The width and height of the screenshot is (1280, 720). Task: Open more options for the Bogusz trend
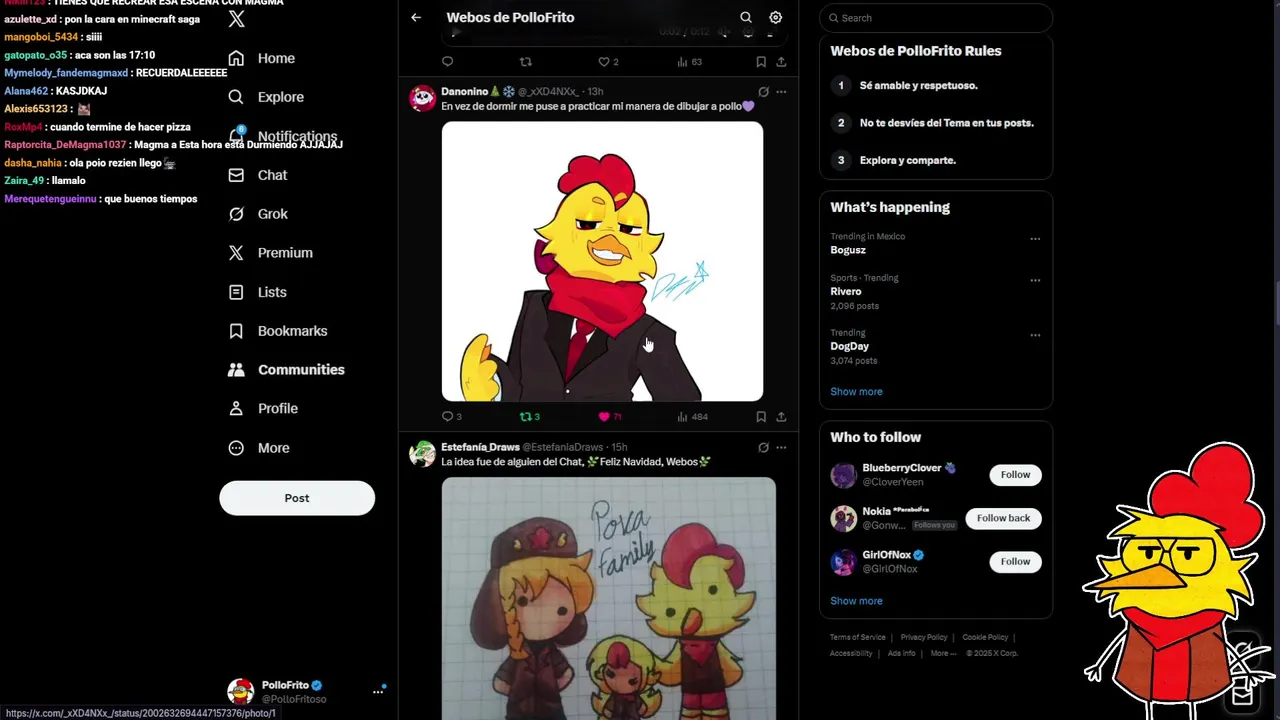click(1035, 239)
